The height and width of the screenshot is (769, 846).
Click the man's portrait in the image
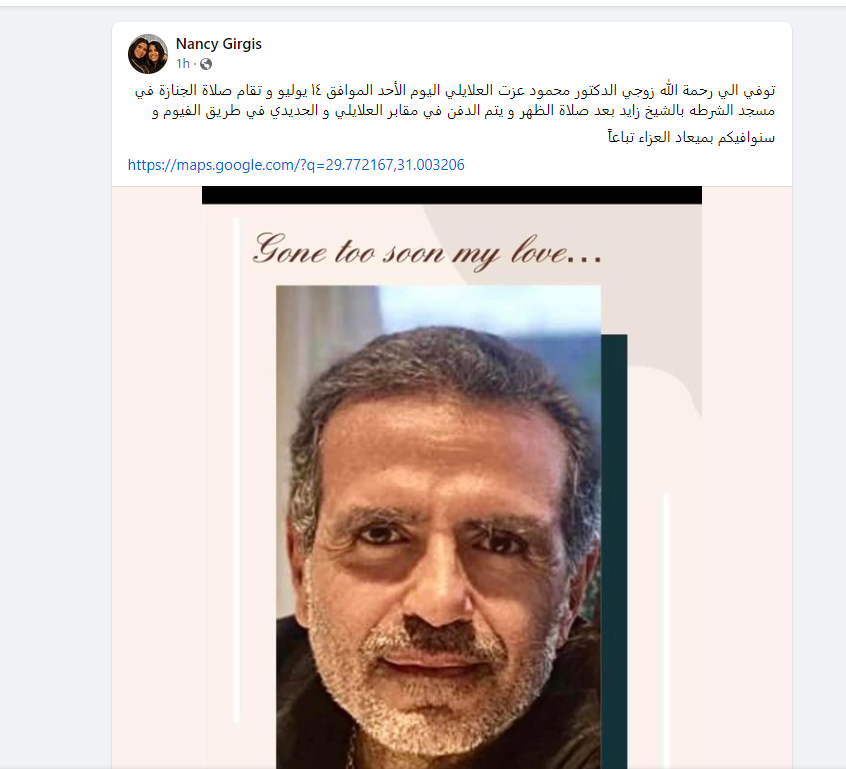(x=438, y=527)
